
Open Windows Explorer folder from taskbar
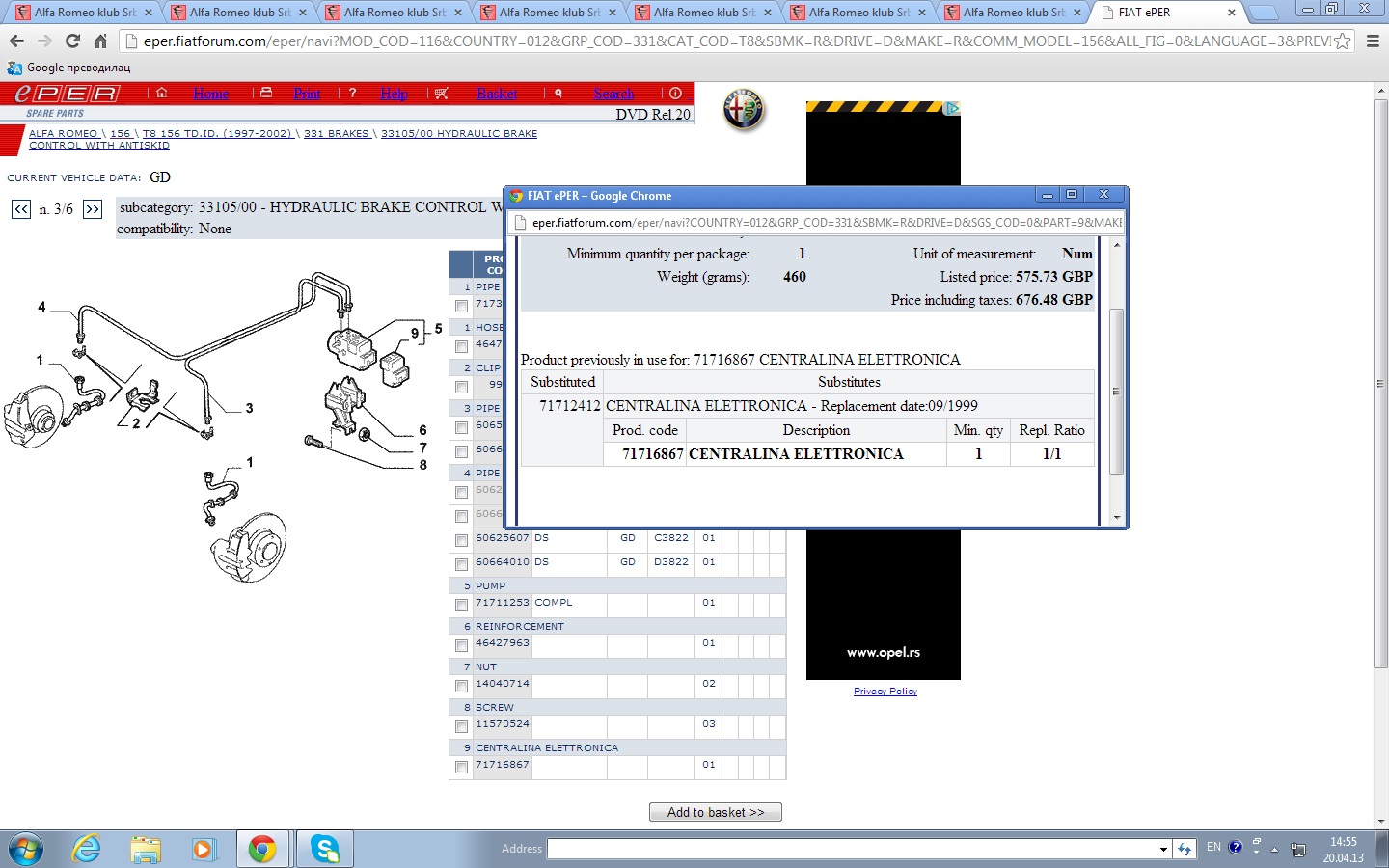click(x=146, y=850)
